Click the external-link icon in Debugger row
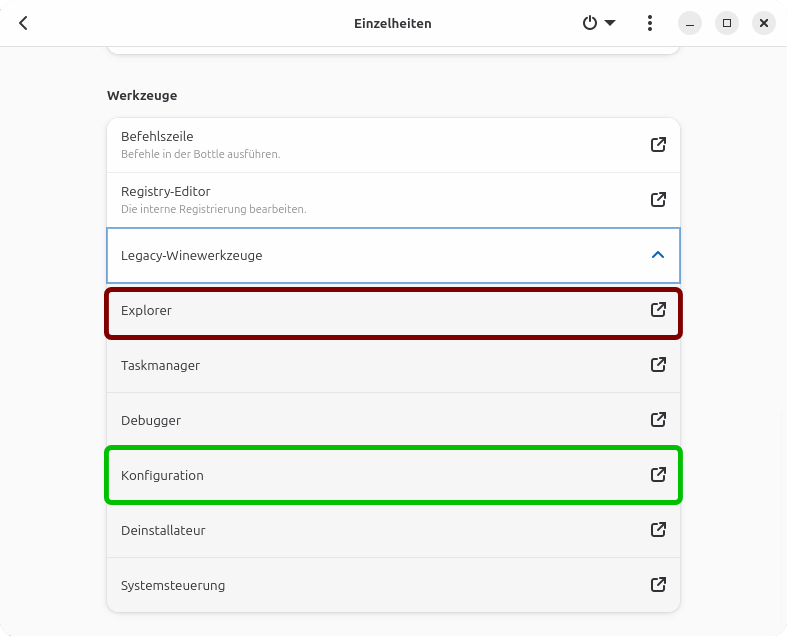This screenshot has height=636, width=787. tap(658, 420)
